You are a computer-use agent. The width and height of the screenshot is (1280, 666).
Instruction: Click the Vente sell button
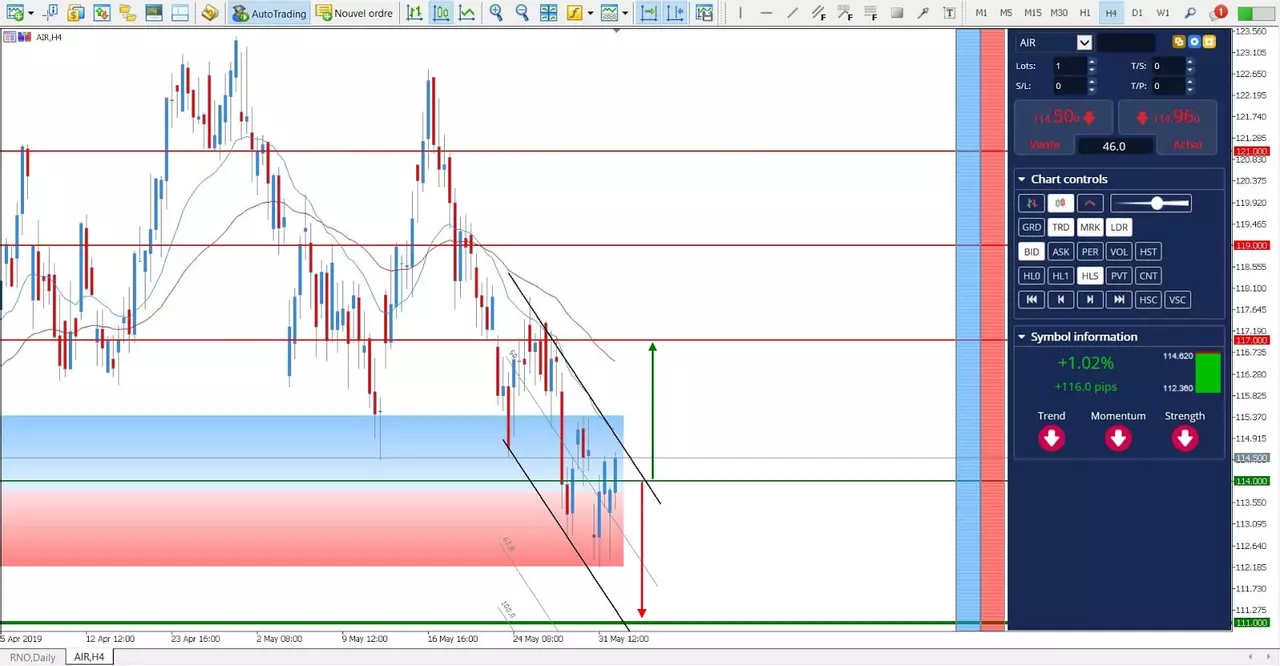click(x=1044, y=145)
